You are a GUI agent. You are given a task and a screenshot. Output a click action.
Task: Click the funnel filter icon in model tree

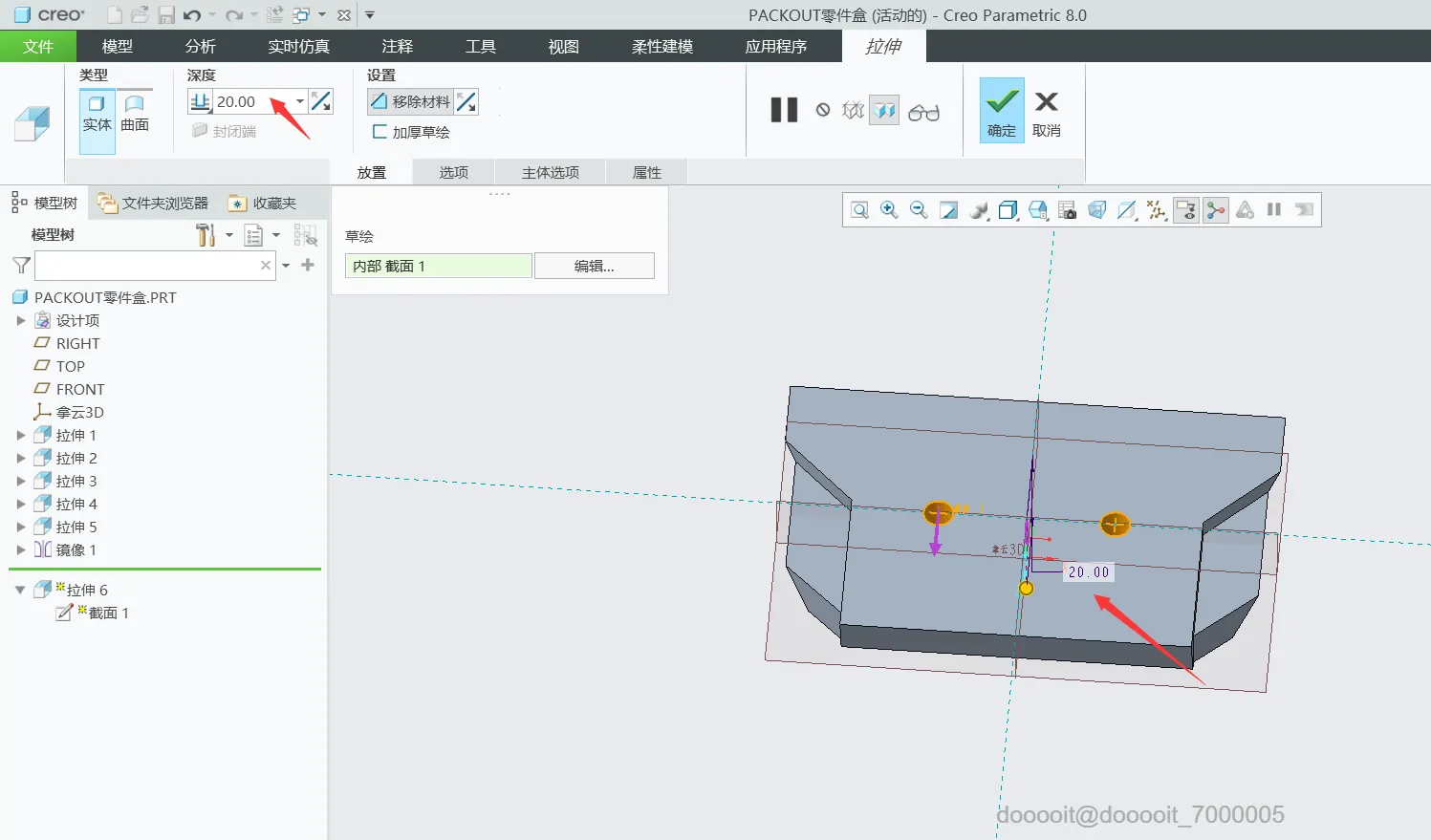click(21, 266)
